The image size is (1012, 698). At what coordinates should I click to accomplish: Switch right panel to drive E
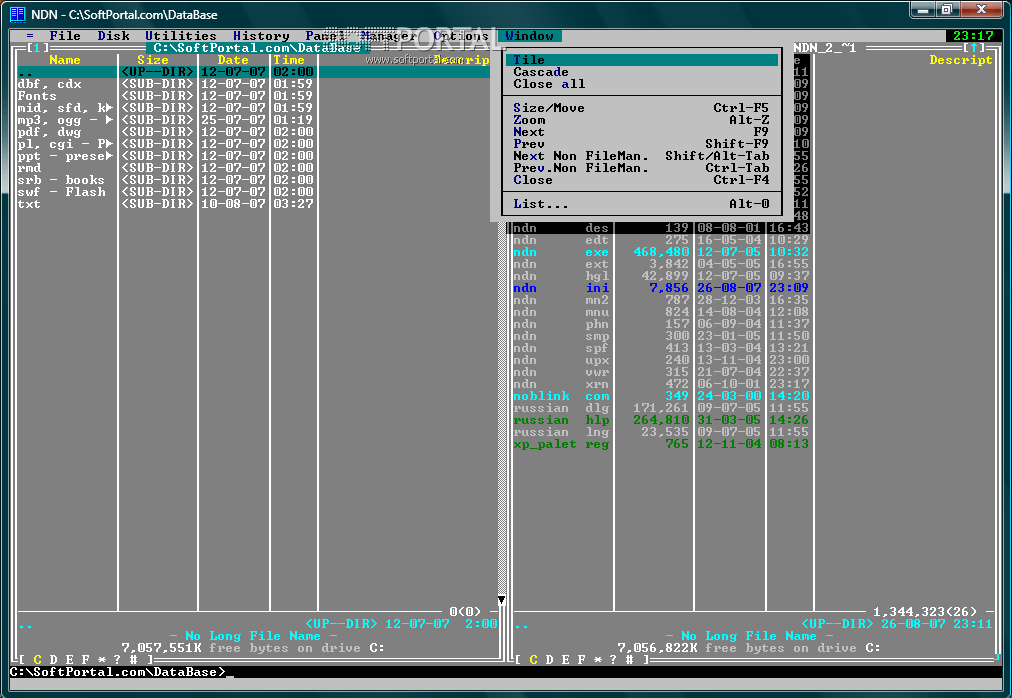point(565,659)
